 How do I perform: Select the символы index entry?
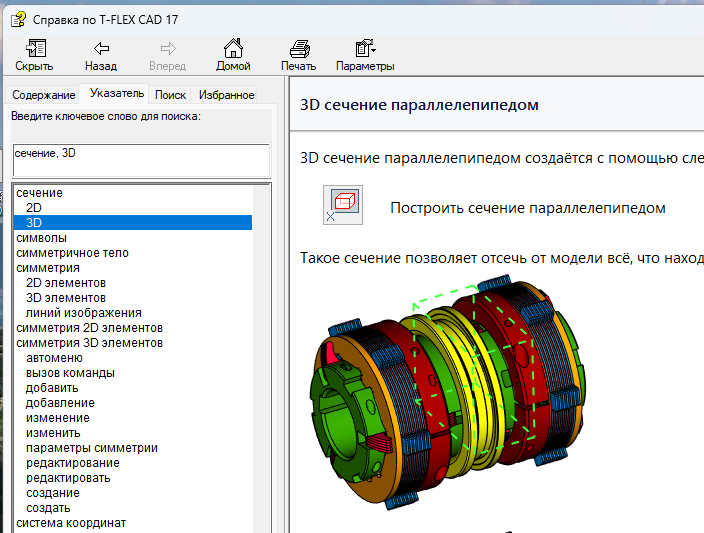pos(42,238)
